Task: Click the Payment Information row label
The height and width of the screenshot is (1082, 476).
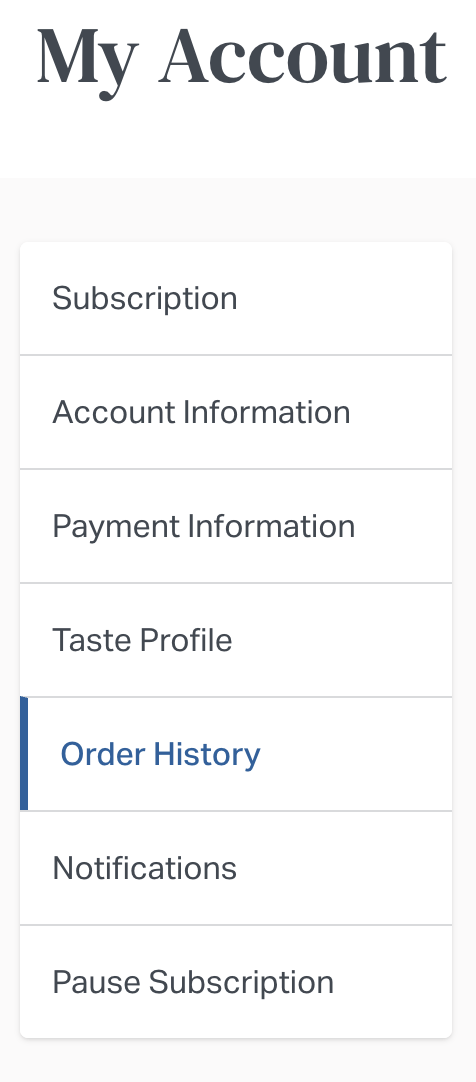Action: (204, 527)
